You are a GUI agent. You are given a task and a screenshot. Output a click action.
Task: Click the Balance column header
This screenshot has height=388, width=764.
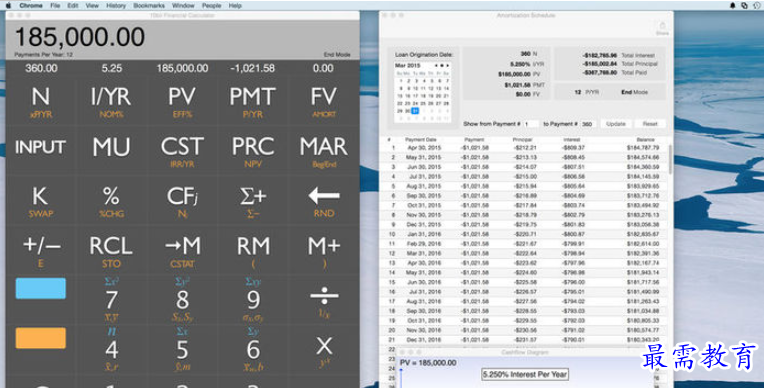tap(645, 139)
